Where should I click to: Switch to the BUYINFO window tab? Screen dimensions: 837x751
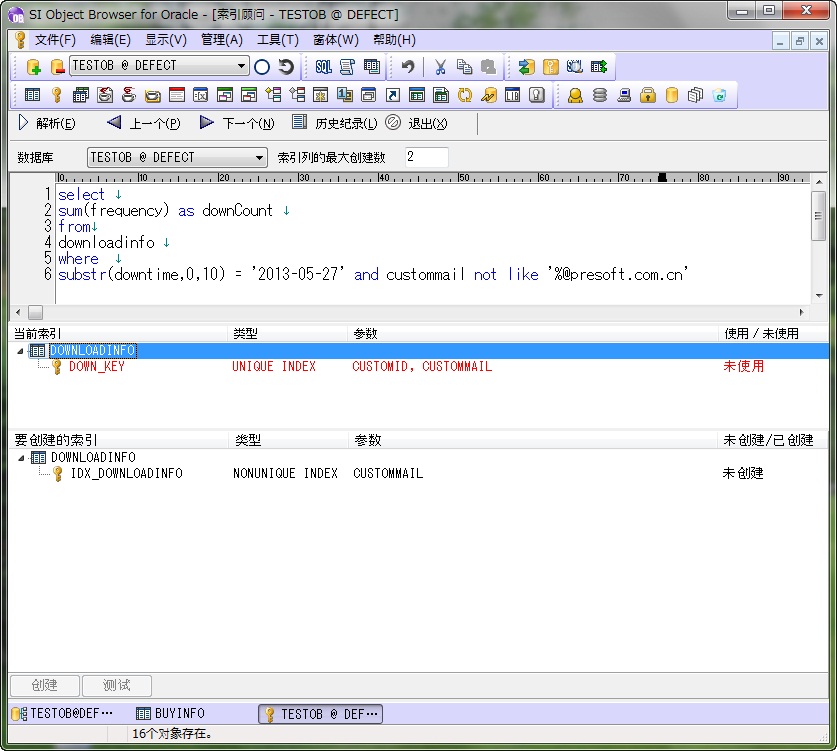(170, 714)
